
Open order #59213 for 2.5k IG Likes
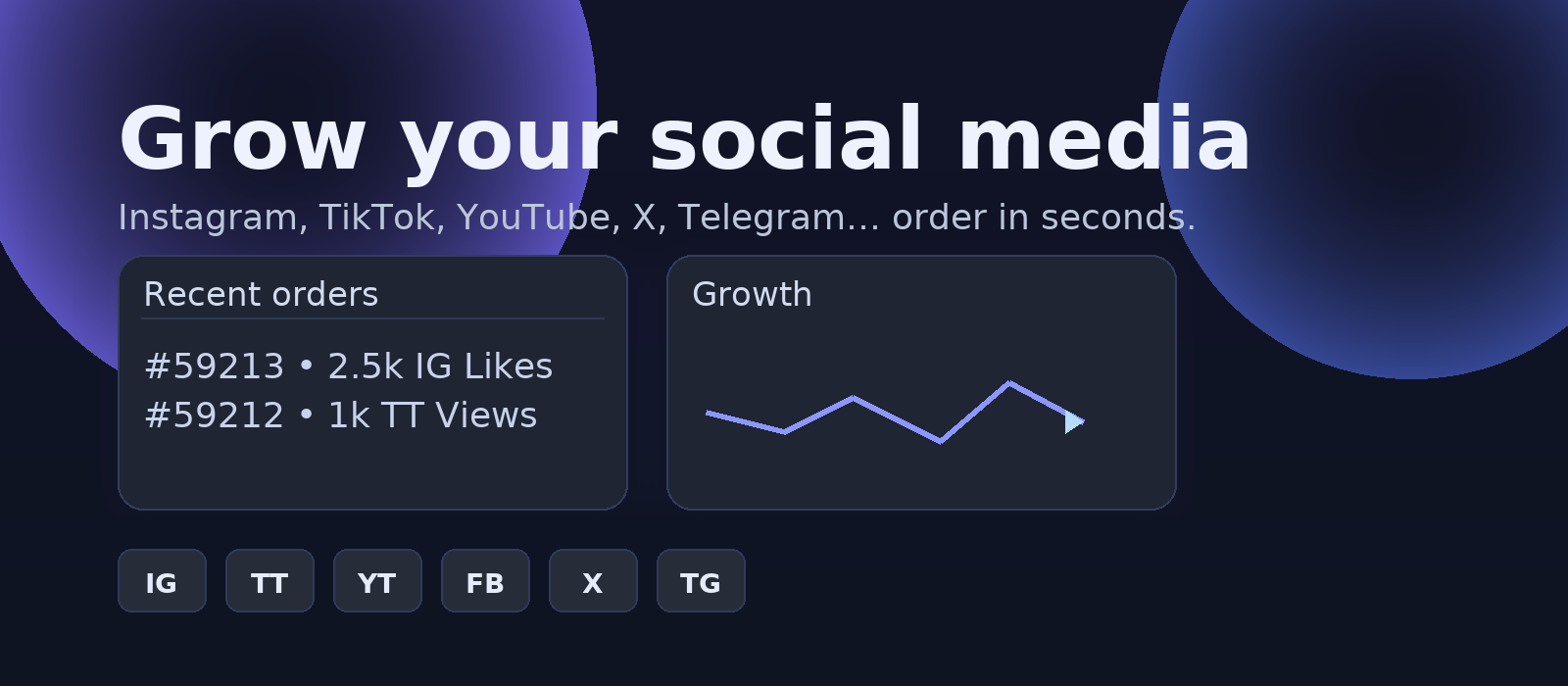tap(348, 367)
